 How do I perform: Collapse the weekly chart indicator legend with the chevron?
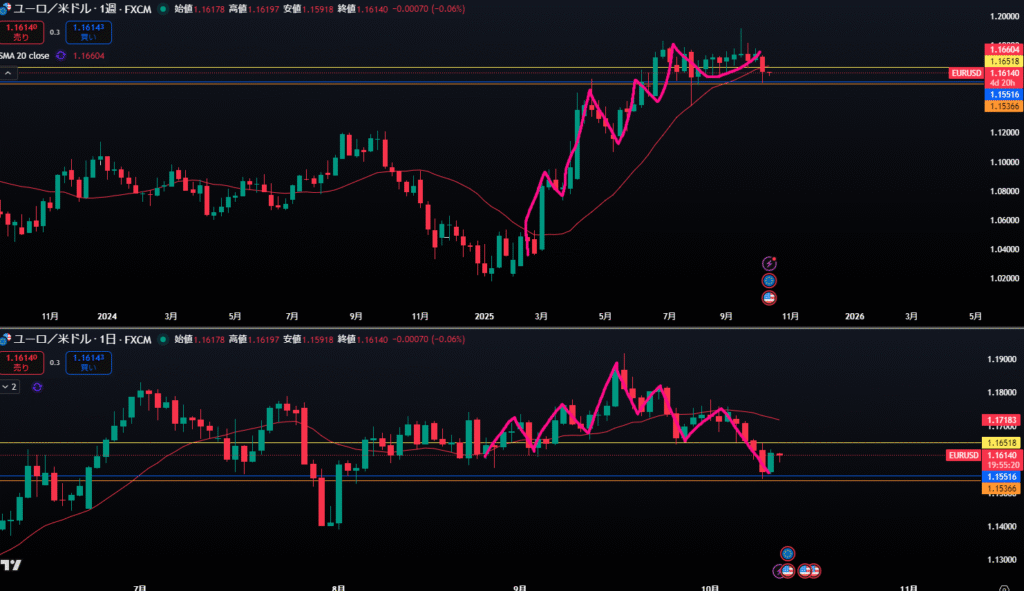8,73
